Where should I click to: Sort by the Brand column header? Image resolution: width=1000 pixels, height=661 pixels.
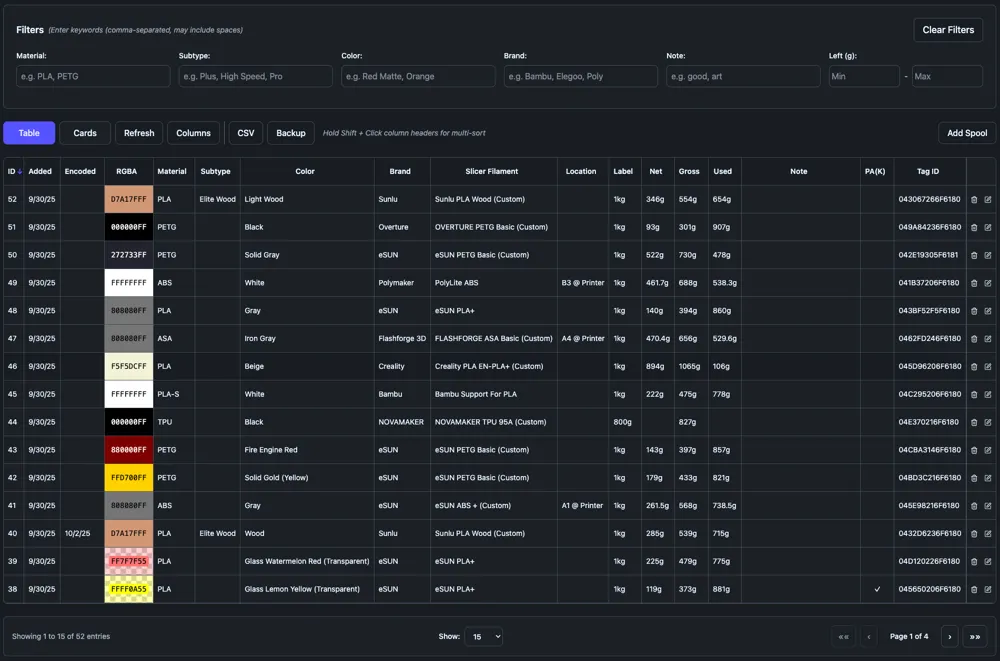click(x=400, y=171)
